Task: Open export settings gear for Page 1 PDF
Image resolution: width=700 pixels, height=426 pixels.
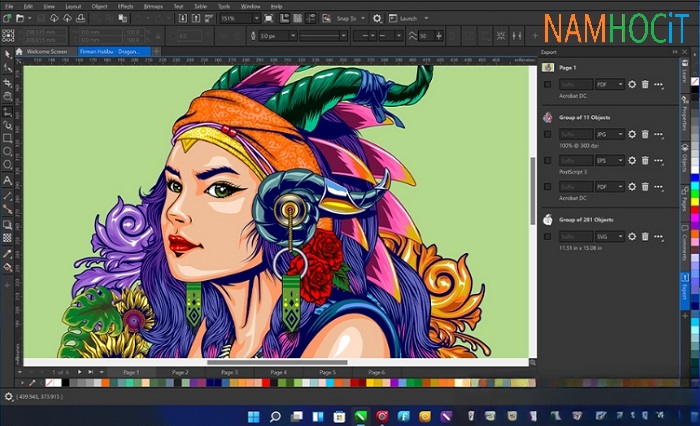Action: click(x=632, y=84)
